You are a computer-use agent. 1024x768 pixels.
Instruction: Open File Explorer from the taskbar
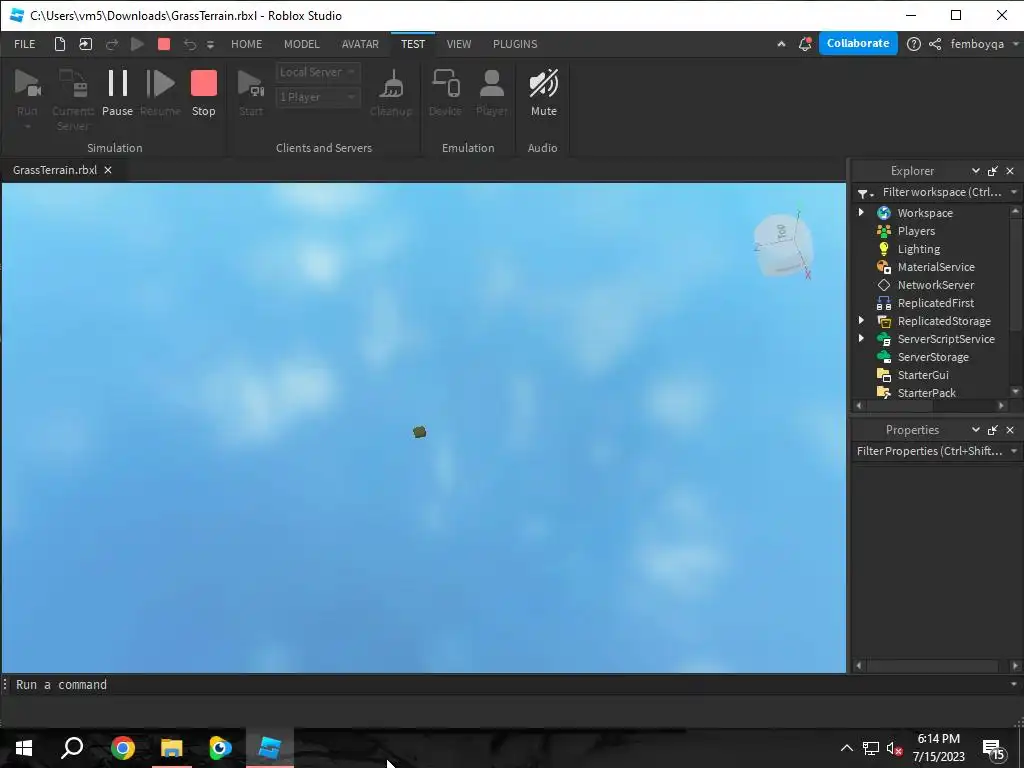coord(172,748)
